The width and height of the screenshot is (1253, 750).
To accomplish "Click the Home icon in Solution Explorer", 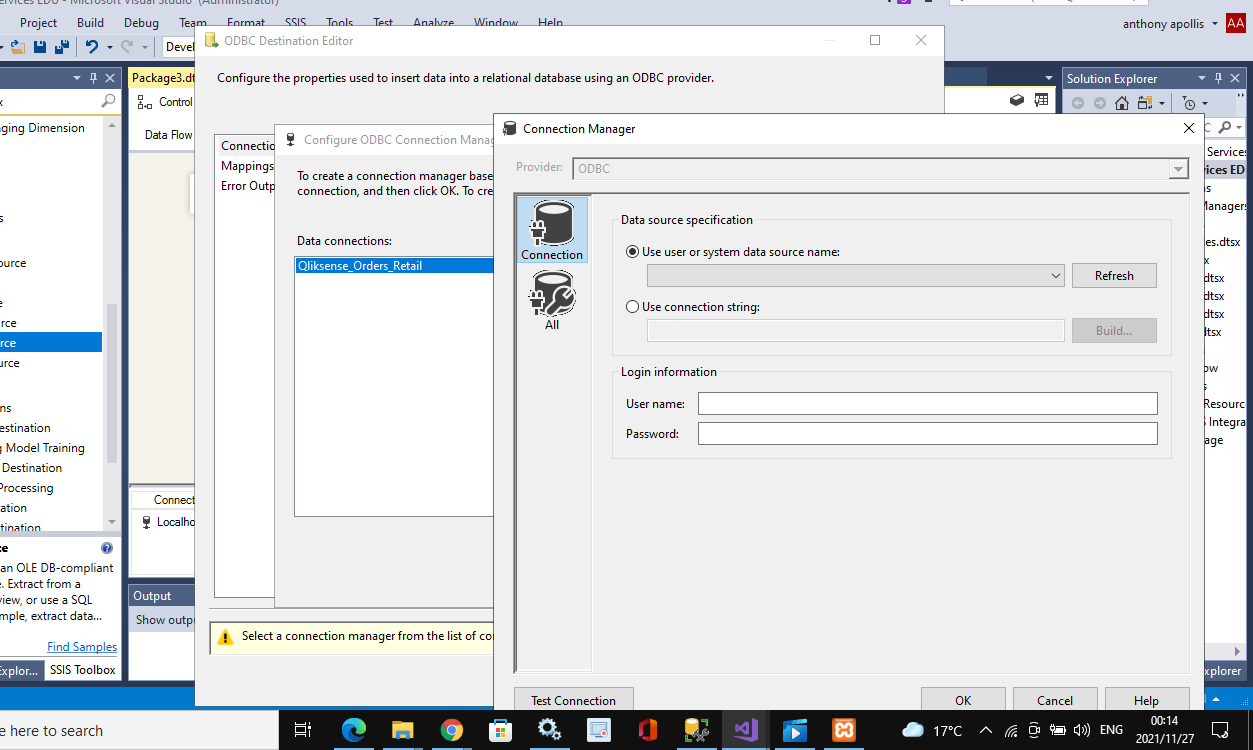I will tap(1122, 103).
